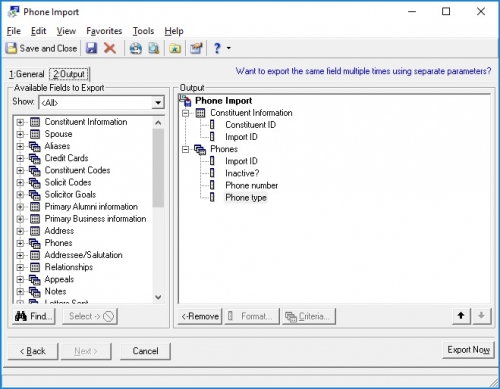Screen dimensions: 500x389
Task: Click the multiple-times export help link
Action: pyautogui.click(x=363, y=71)
